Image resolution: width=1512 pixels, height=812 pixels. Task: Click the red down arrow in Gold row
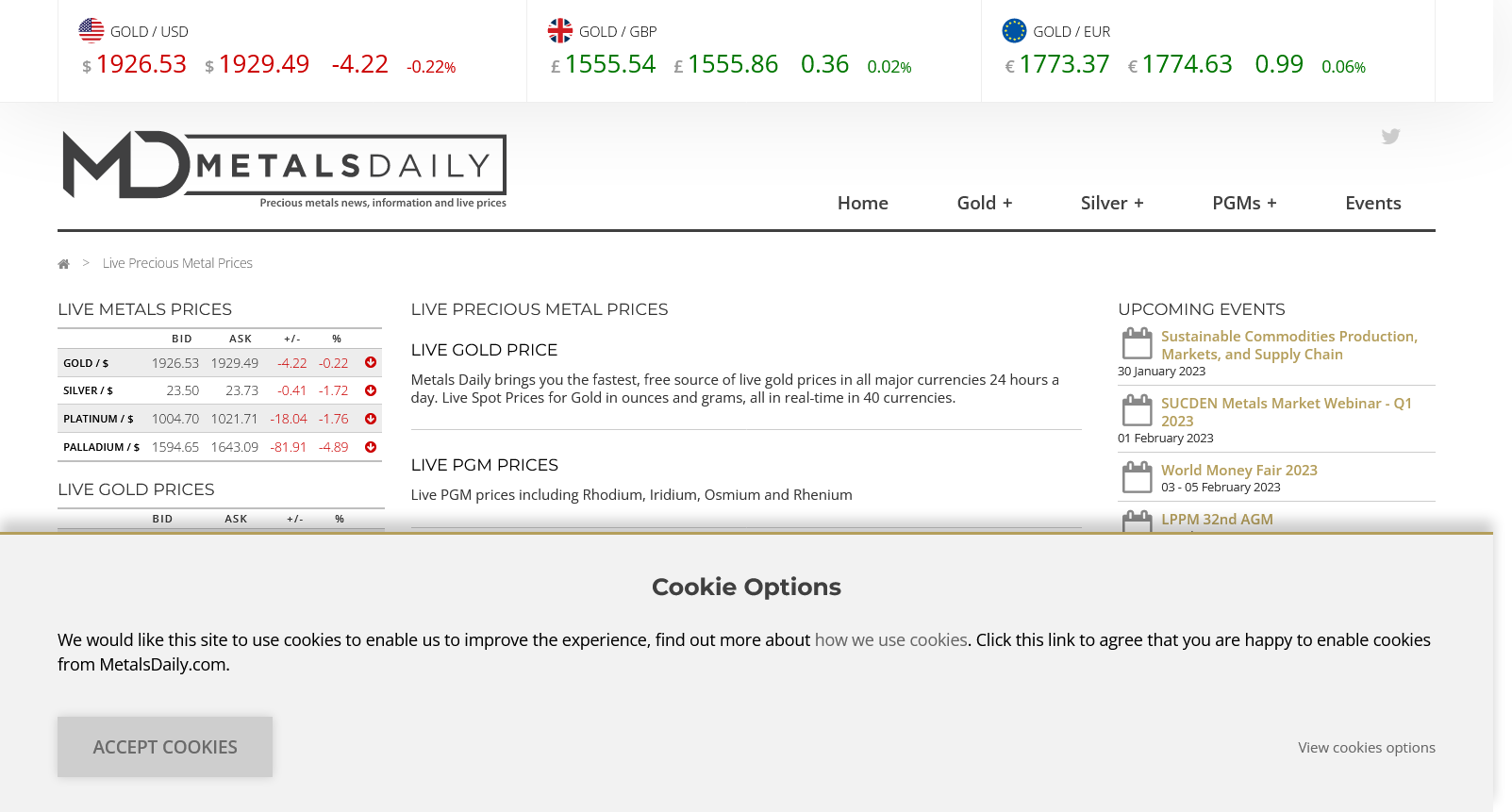(x=371, y=363)
